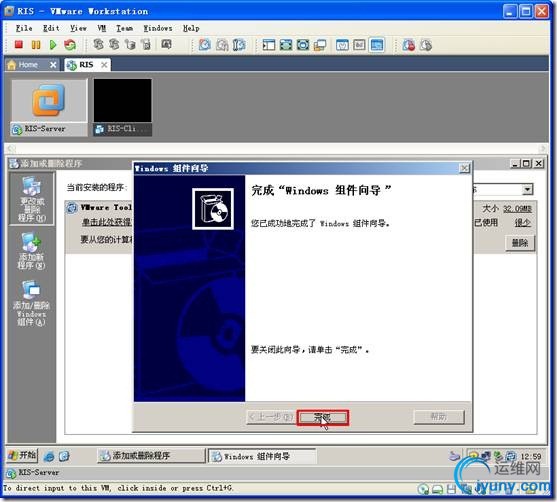Select 更改或删除程序 in sidebar
The image size is (557, 502).
pyautogui.click(x=32, y=199)
